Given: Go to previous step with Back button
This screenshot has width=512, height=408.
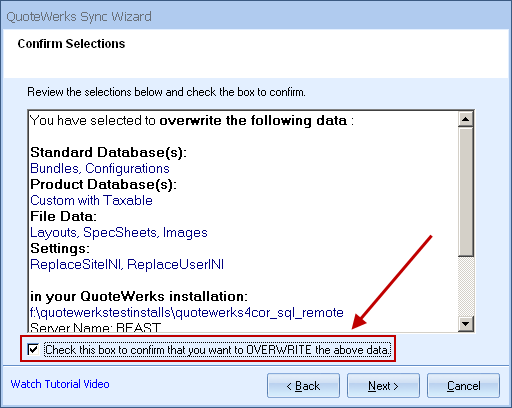Looking at the screenshot, I should tap(303, 386).
